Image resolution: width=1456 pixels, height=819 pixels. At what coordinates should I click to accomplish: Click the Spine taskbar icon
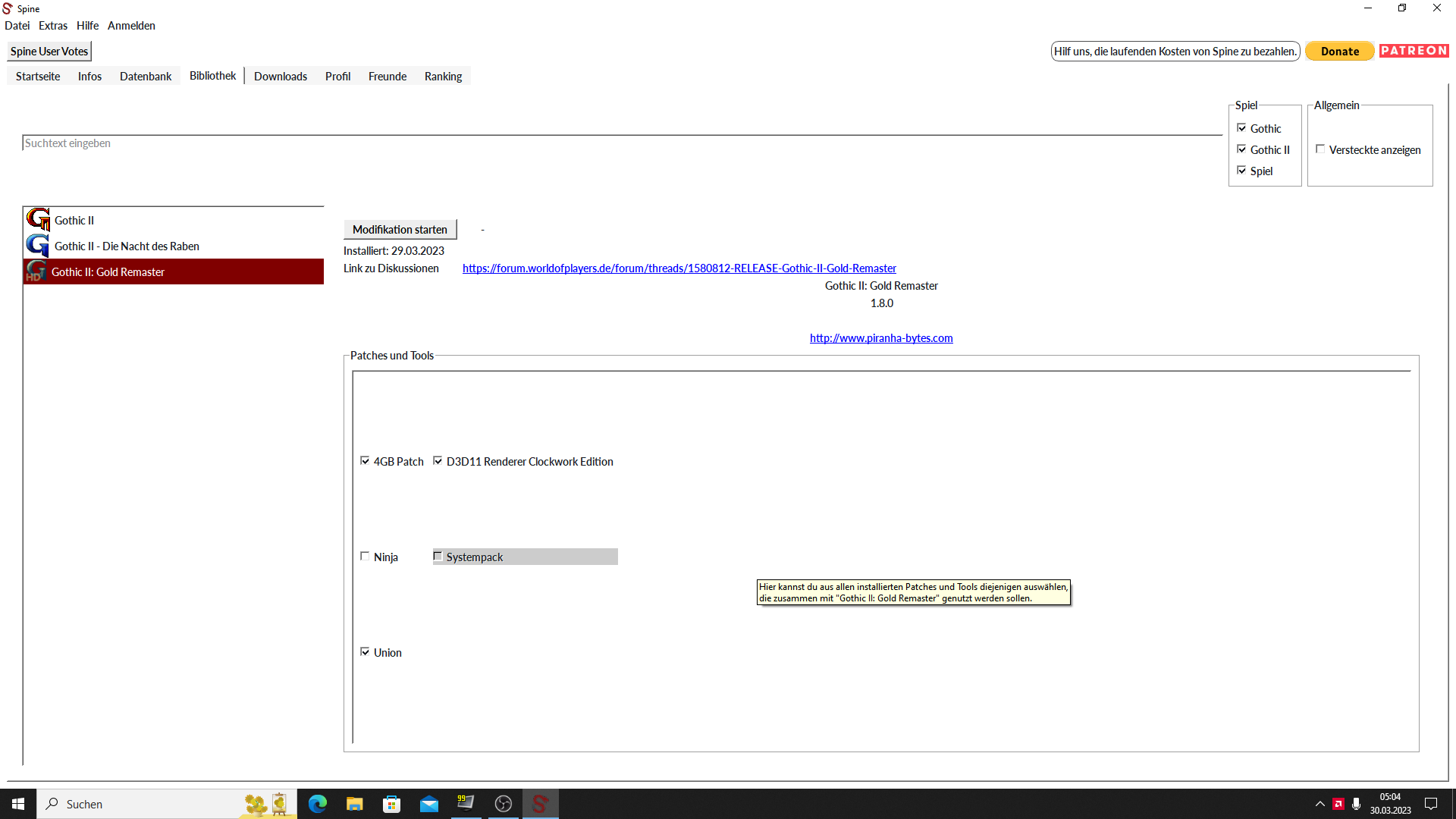pos(540,804)
